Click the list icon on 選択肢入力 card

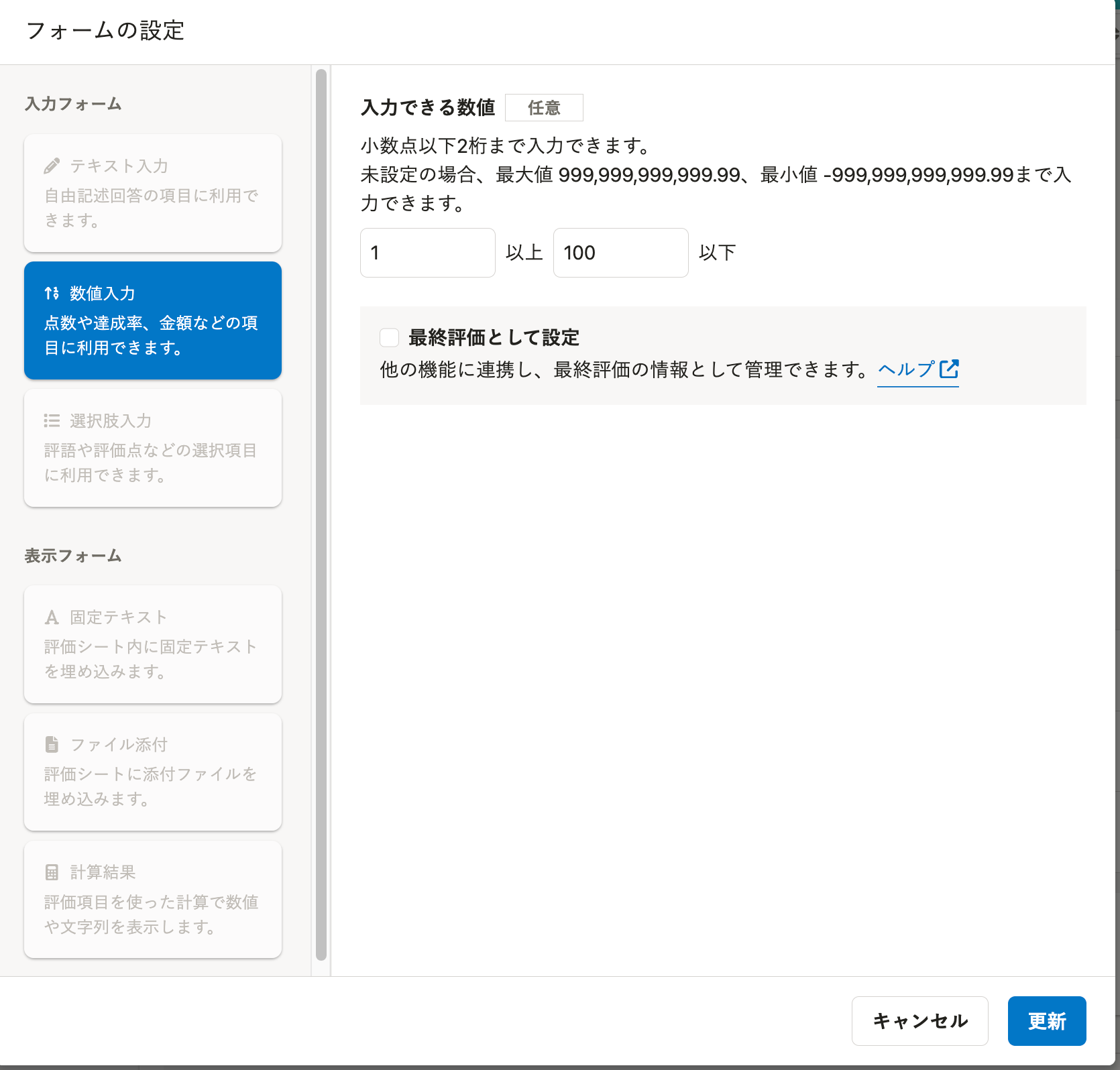(52, 420)
